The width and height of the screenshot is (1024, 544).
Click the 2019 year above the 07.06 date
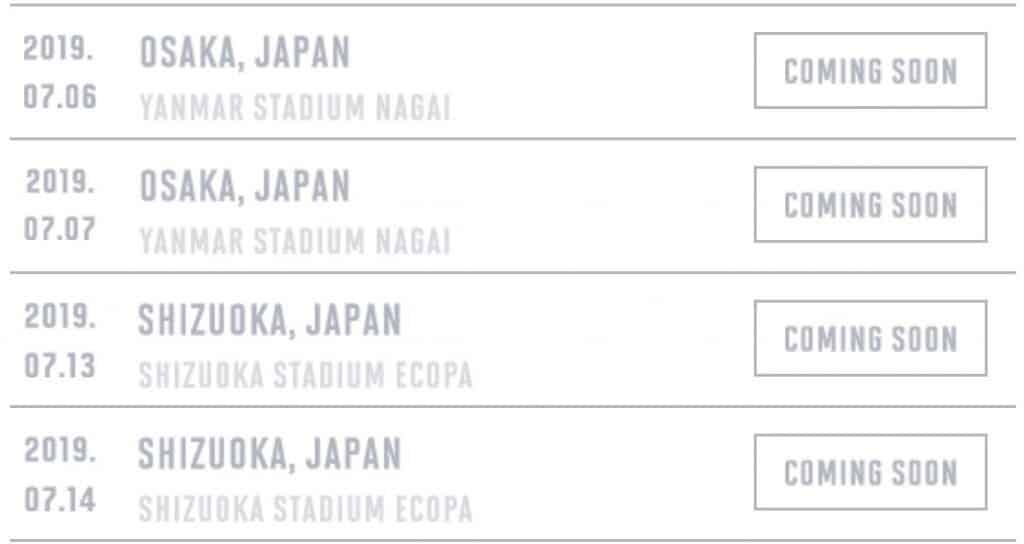(60, 48)
